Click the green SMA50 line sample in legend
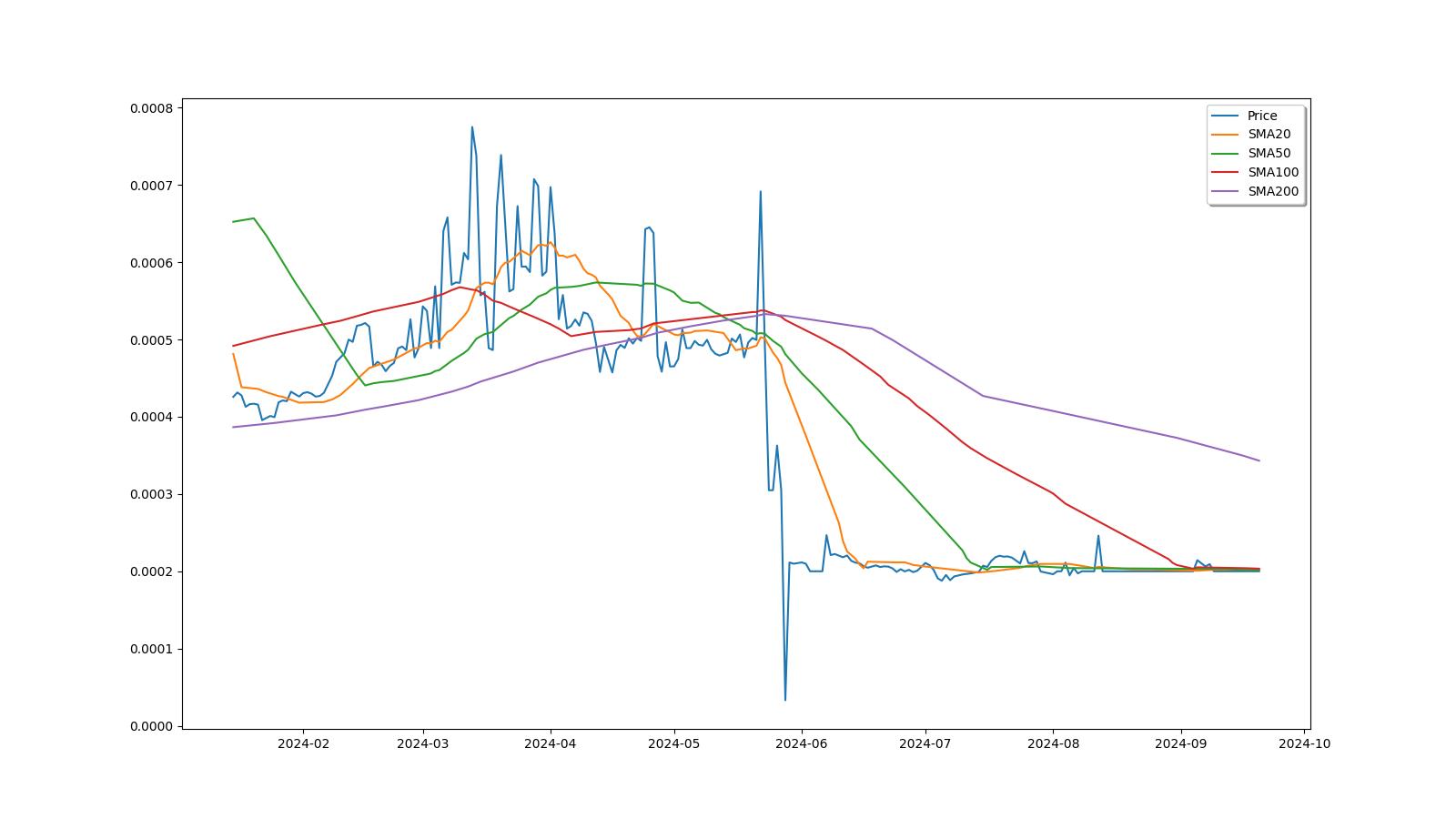Image resolution: width=1456 pixels, height=819 pixels. tap(1226, 154)
